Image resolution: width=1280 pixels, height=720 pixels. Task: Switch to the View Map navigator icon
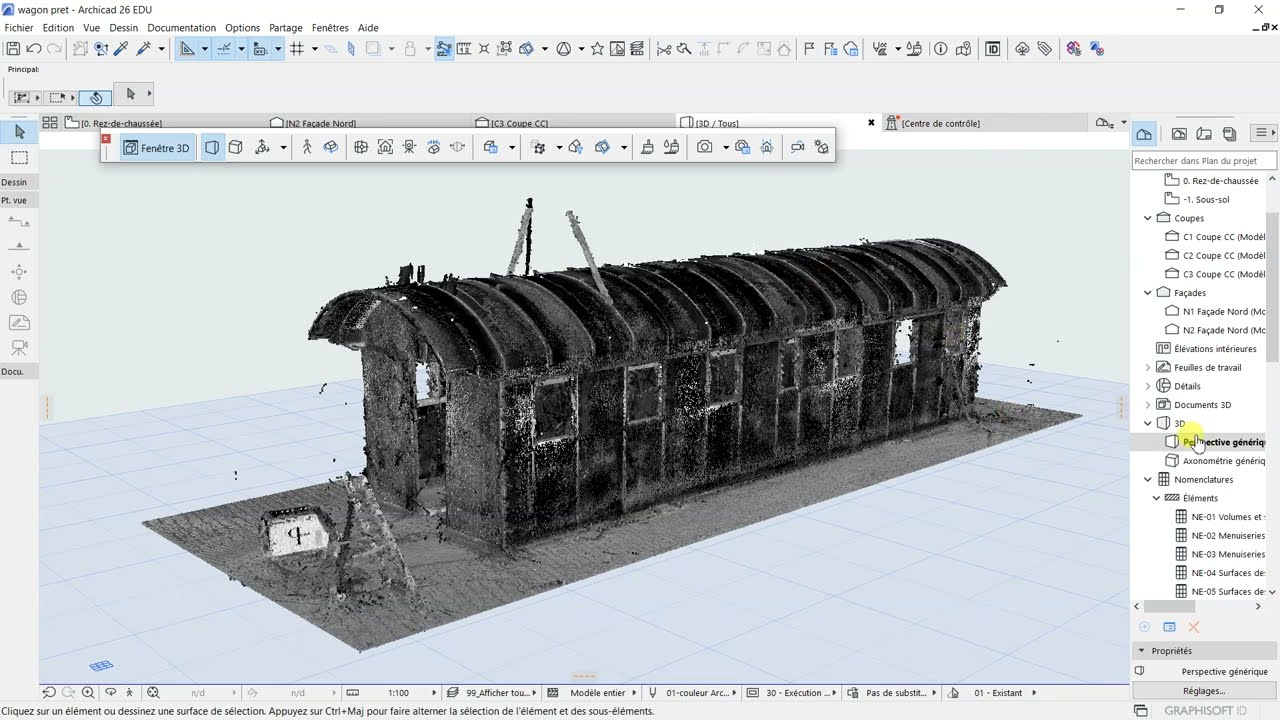point(1179,133)
